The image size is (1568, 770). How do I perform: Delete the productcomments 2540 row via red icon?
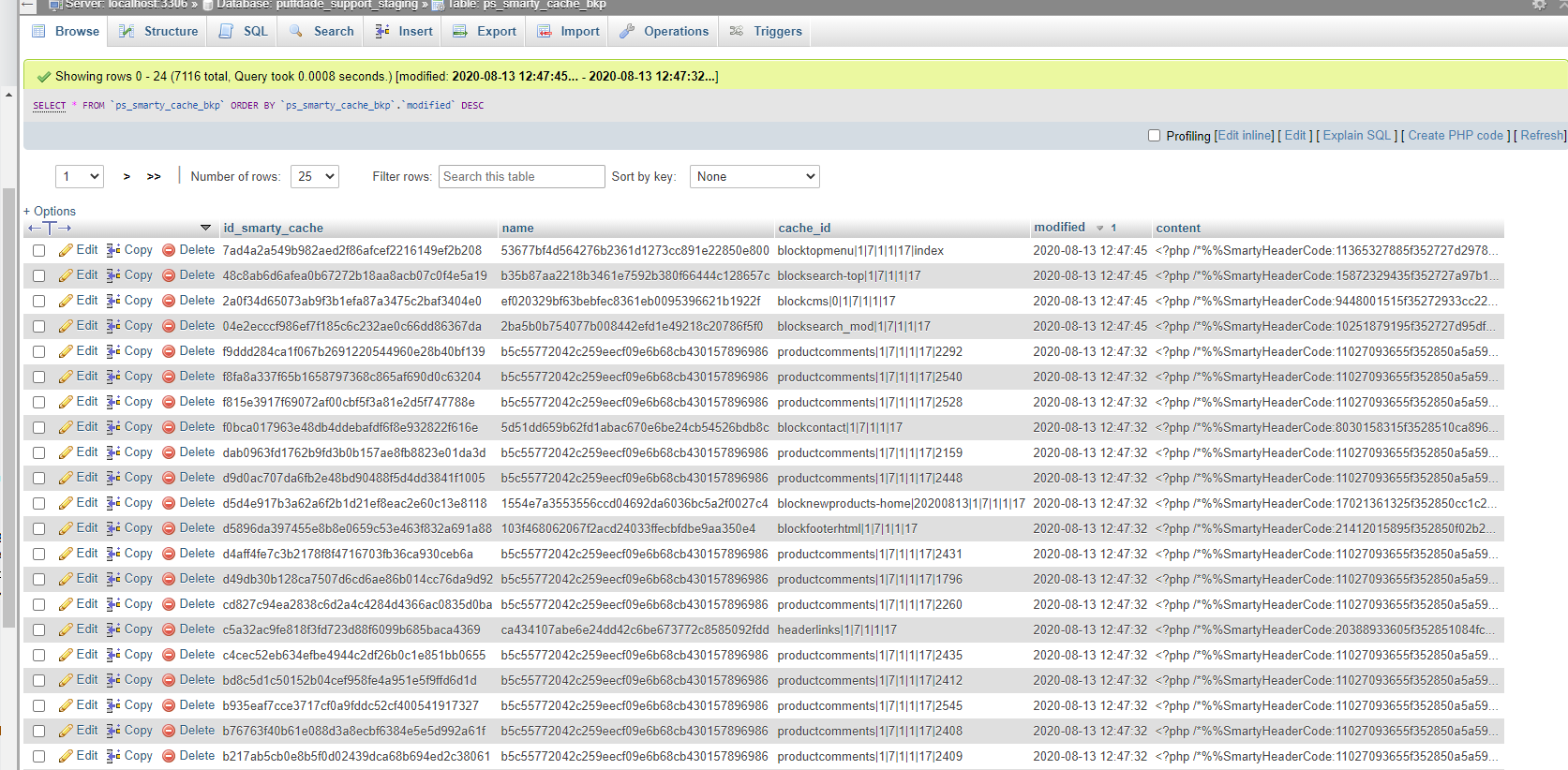point(169,377)
